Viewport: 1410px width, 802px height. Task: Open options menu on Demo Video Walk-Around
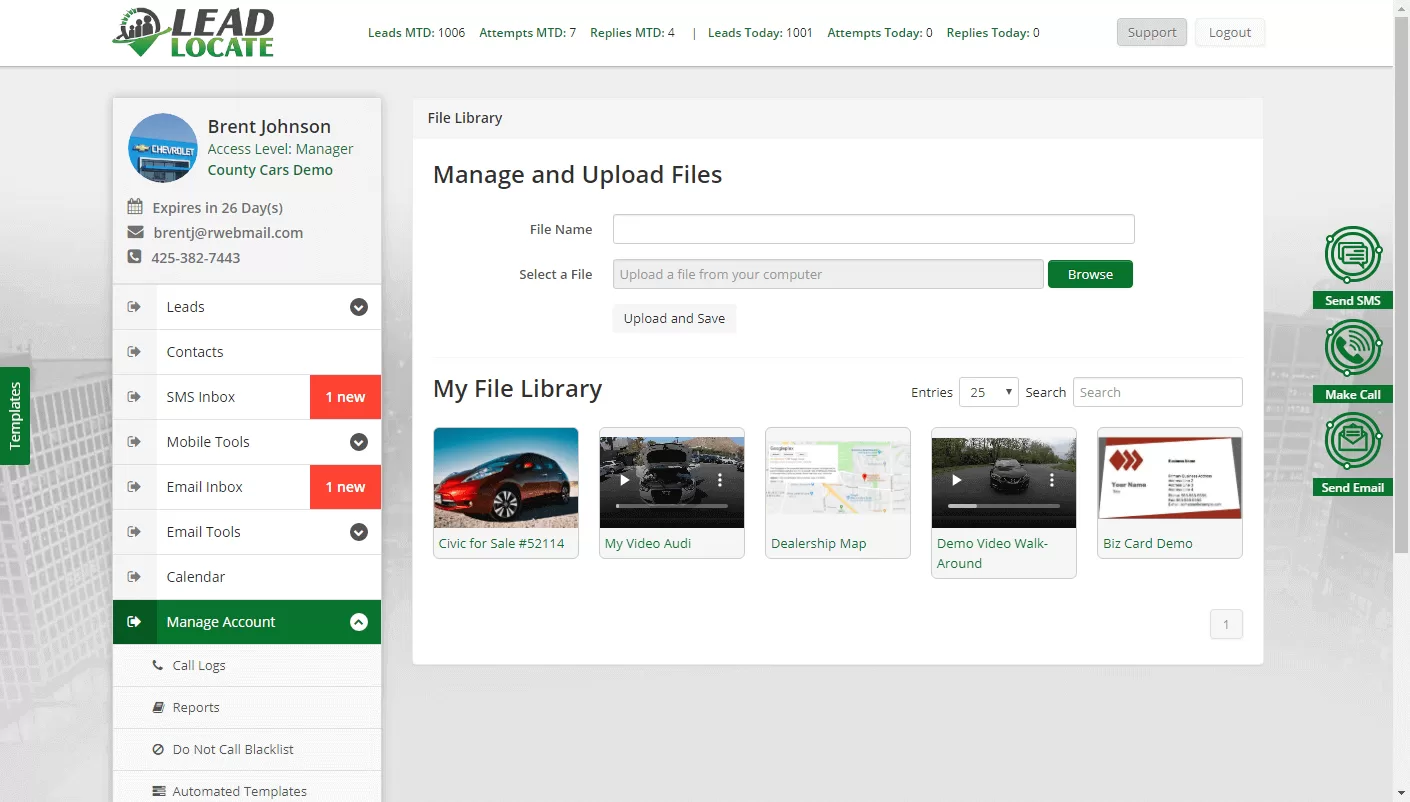pyautogui.click(x=1052, y=481)
